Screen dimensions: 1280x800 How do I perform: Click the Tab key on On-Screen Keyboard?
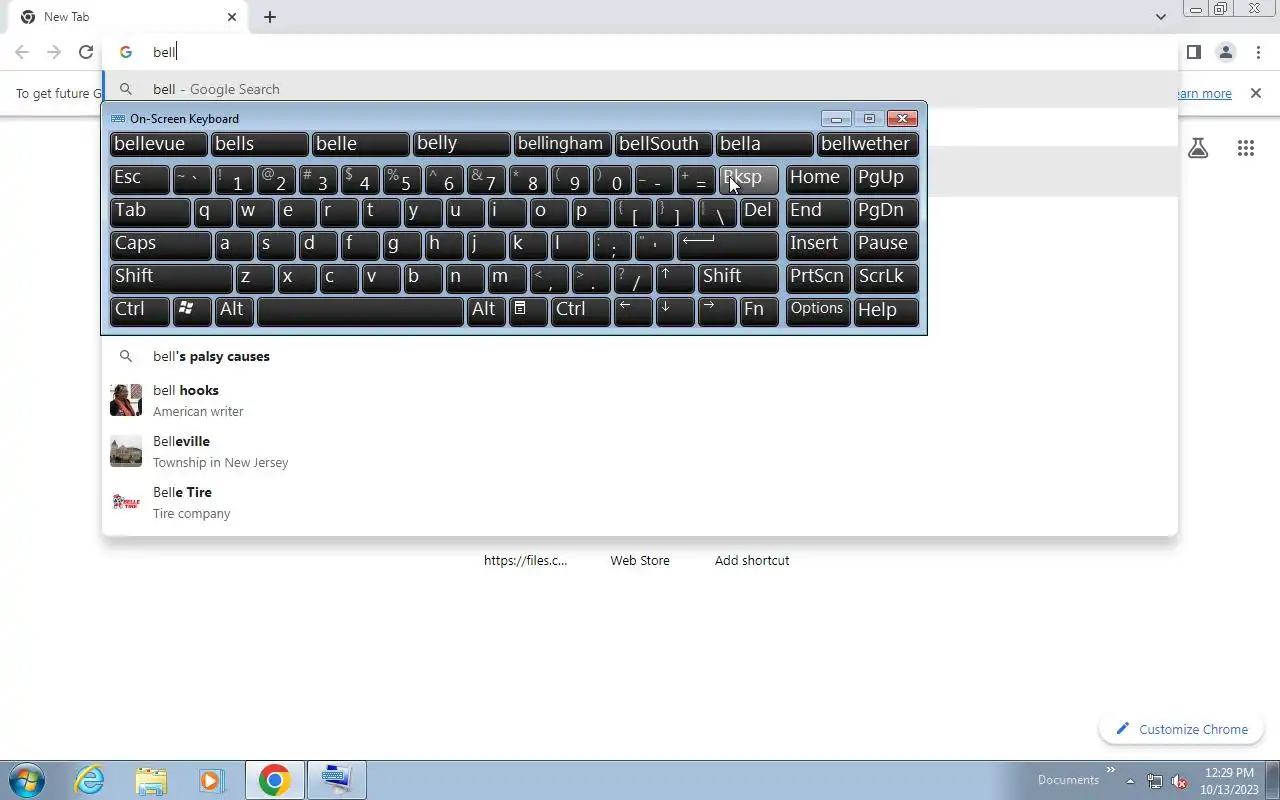[x=150, y=212]
